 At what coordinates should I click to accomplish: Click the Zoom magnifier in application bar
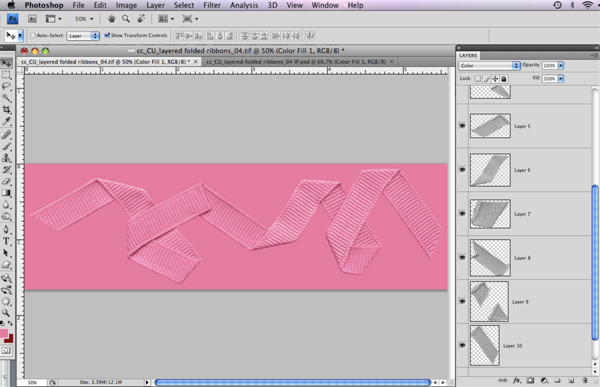coord(126,19)
